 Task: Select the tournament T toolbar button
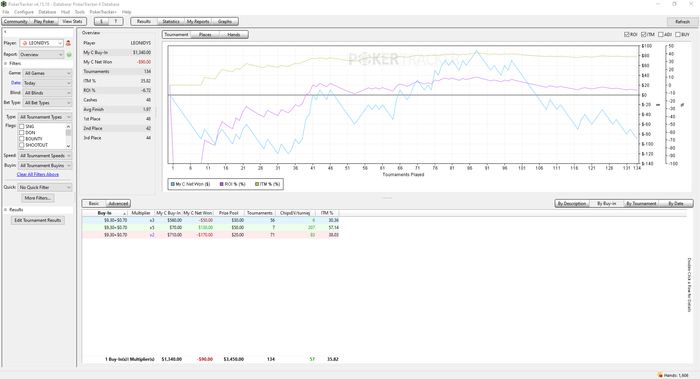116,21
